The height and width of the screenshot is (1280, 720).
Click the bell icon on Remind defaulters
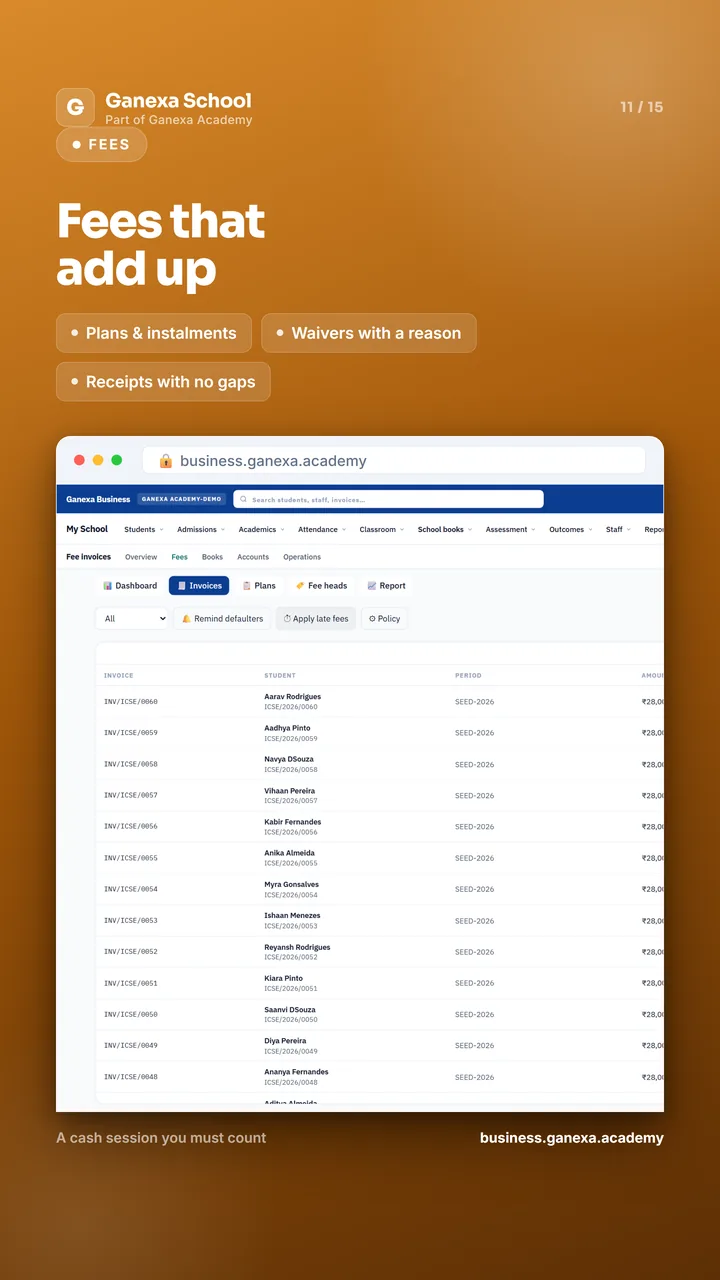coord(187,619)
